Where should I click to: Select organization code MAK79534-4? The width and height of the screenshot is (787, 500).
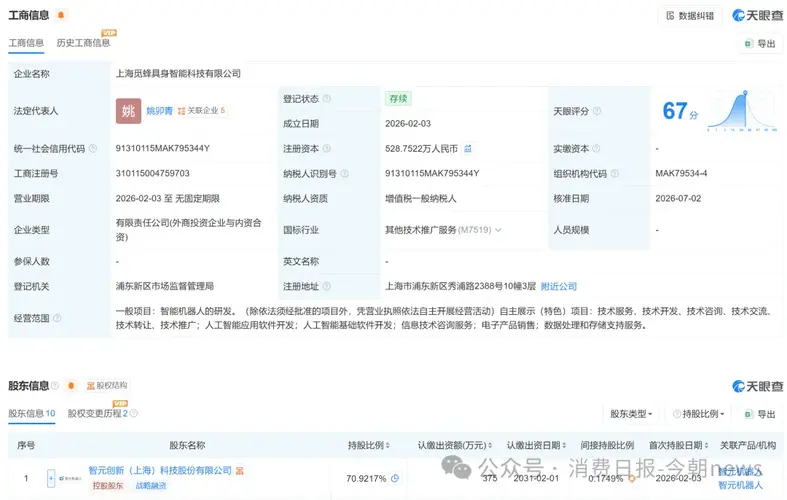coord(681,174)
